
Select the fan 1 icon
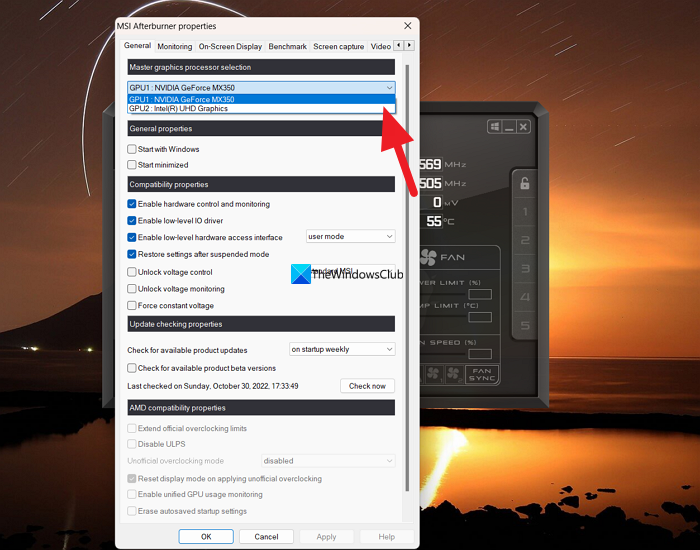point(433,375)
